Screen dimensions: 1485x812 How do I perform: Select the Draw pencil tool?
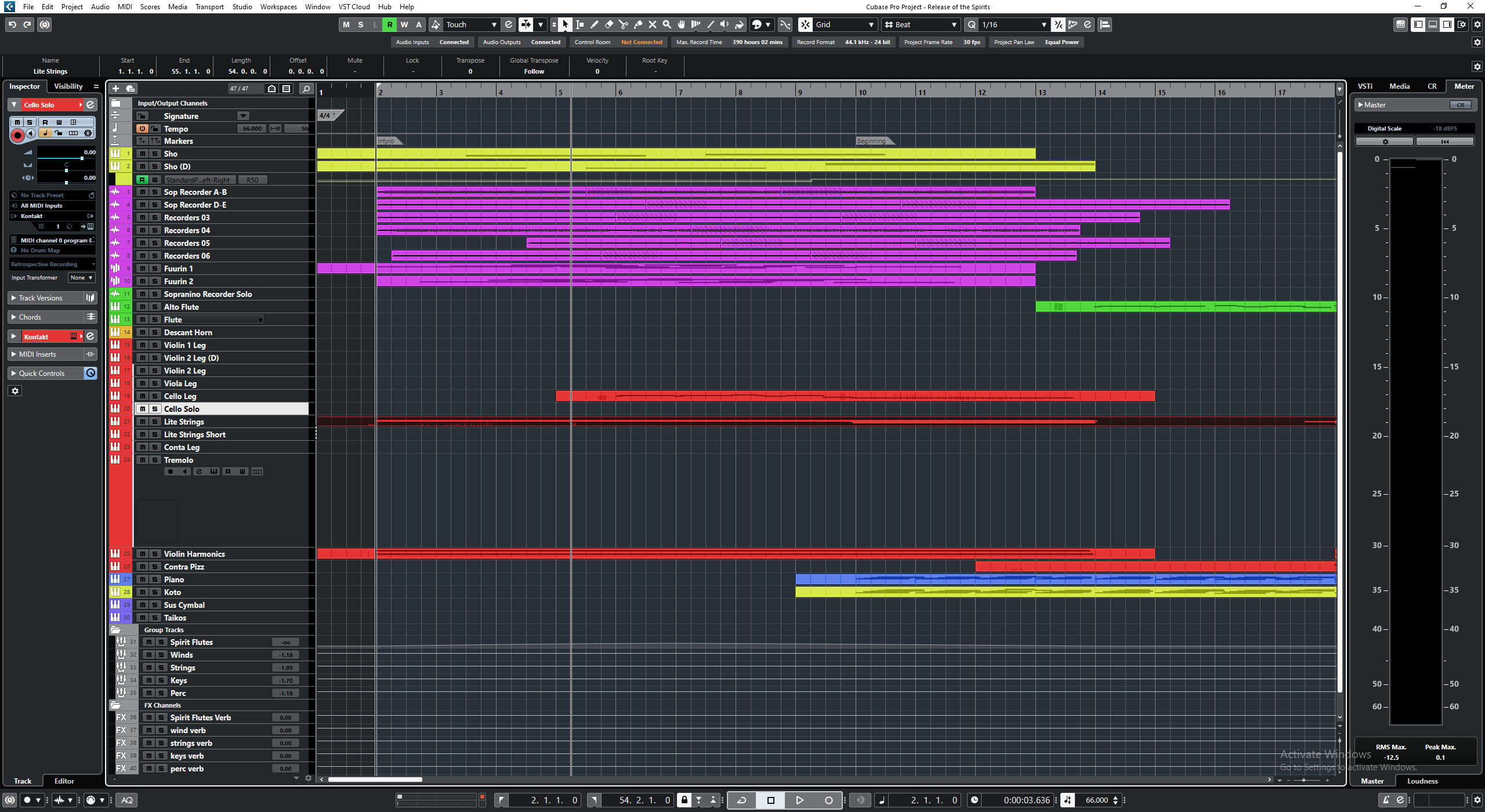click(x=594, y=24)
